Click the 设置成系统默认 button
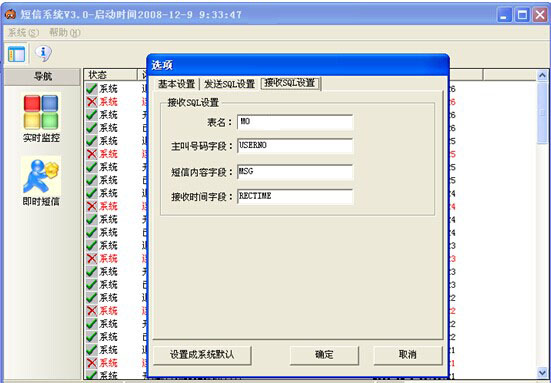551x383 pixels. [202, 355]
